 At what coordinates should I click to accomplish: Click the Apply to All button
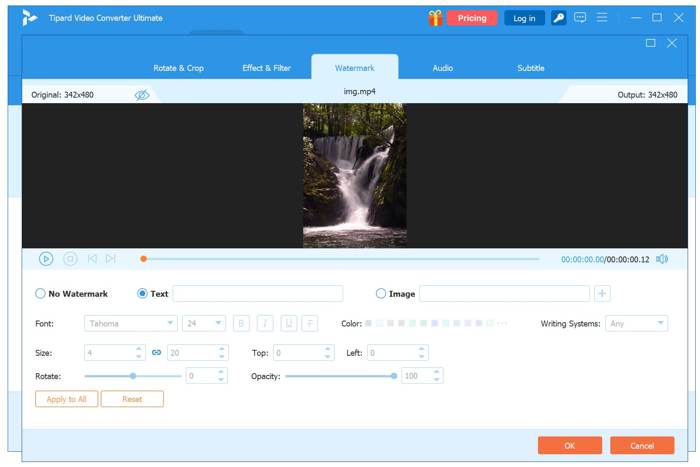pyautogui.click(x=66, y=399)
